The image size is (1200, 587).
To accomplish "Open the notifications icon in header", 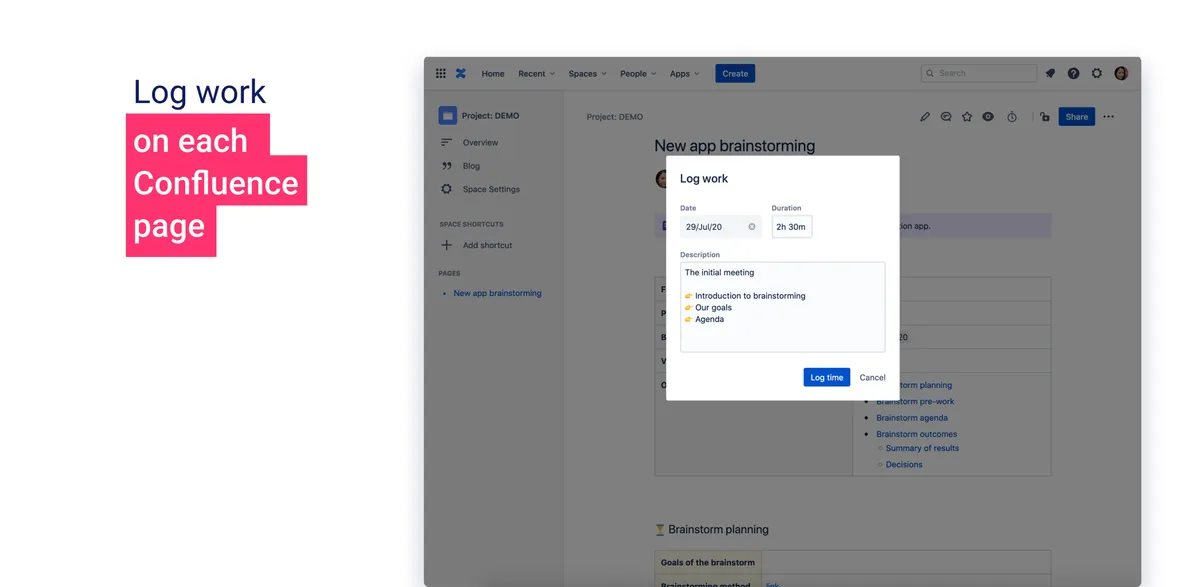I will (x=1050, y=73).
